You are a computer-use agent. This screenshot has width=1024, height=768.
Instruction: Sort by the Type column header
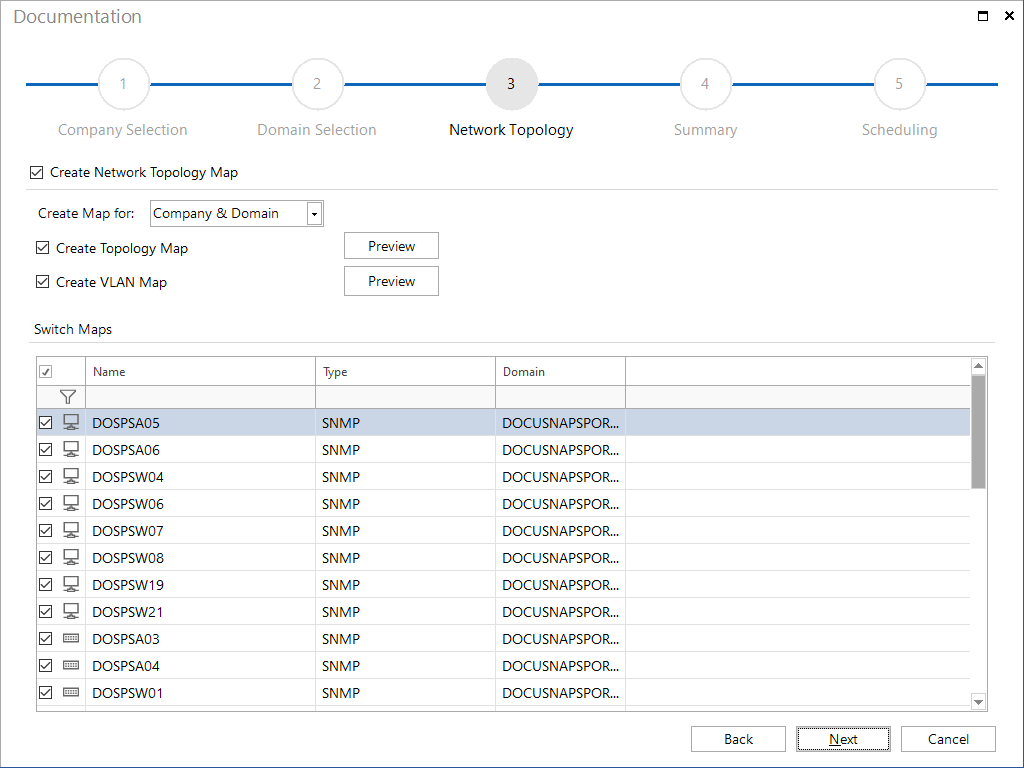406,372
